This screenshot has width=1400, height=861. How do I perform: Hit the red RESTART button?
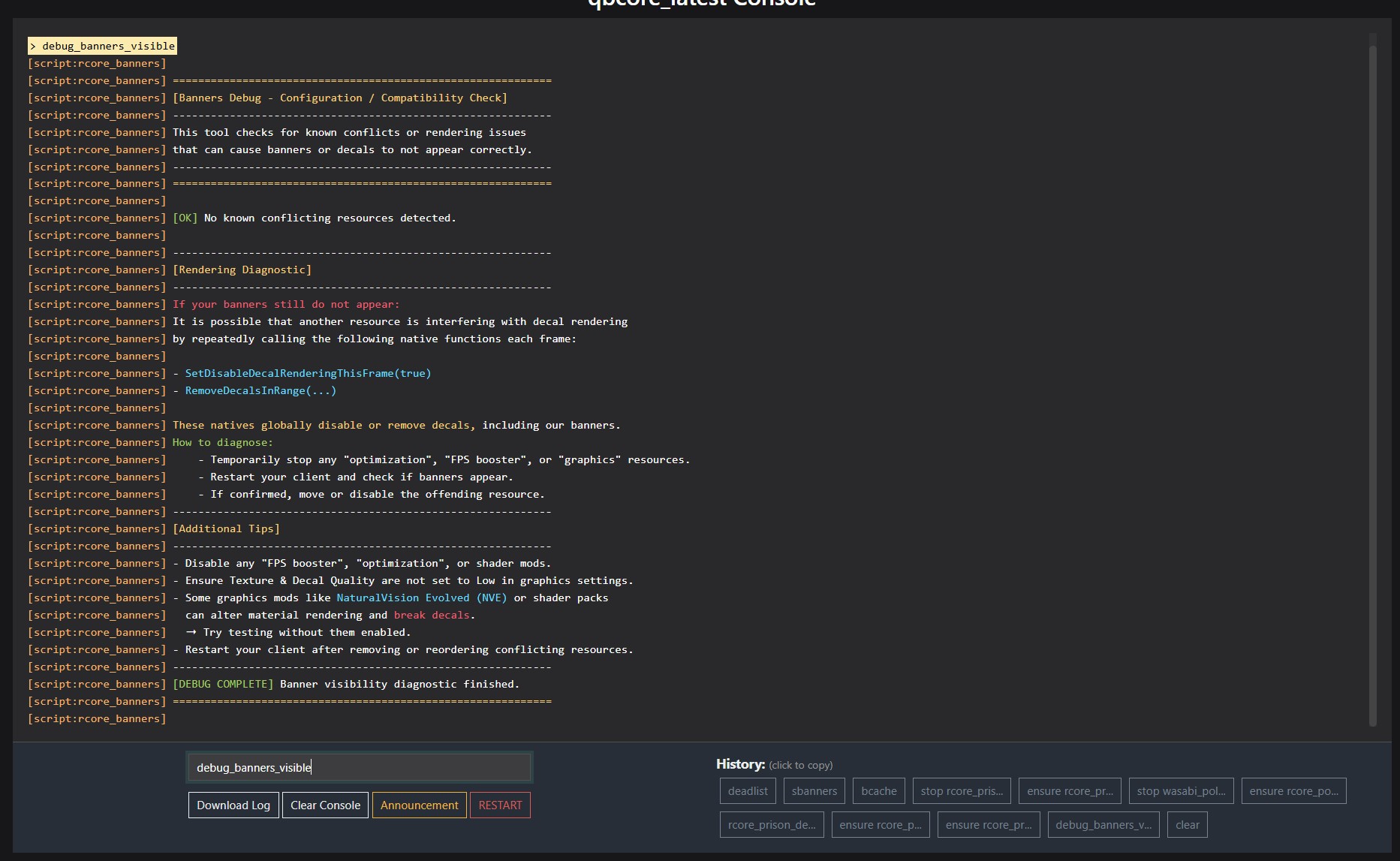point(500,805)
